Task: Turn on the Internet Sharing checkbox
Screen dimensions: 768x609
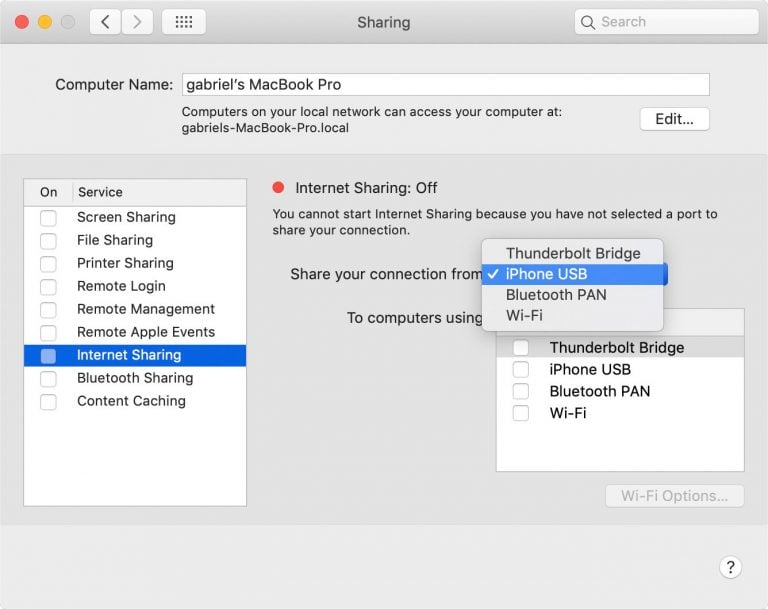Action: point(48,355)
